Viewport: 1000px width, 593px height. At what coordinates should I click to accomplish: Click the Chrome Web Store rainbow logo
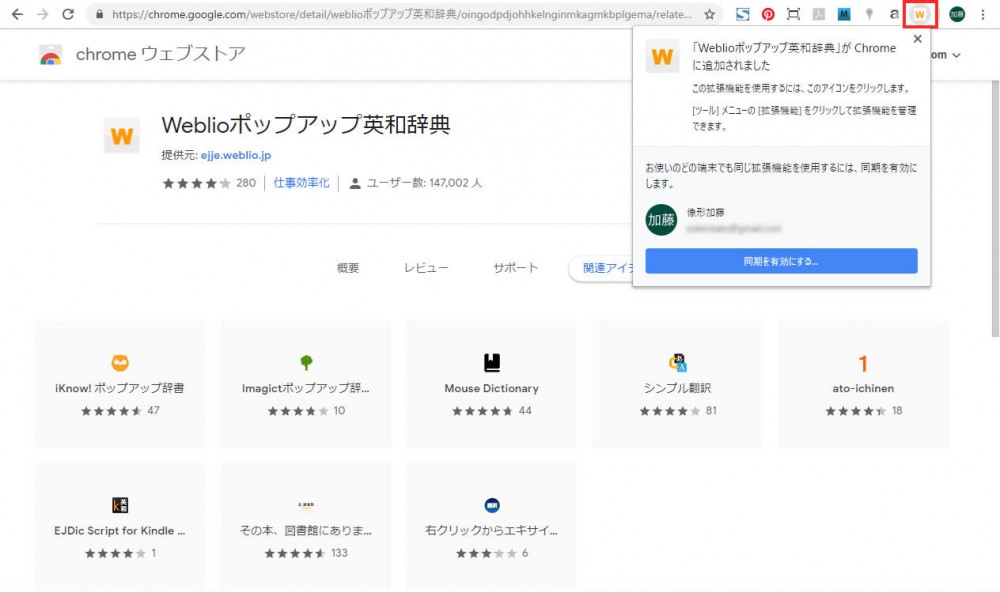[x=50, y=55]
